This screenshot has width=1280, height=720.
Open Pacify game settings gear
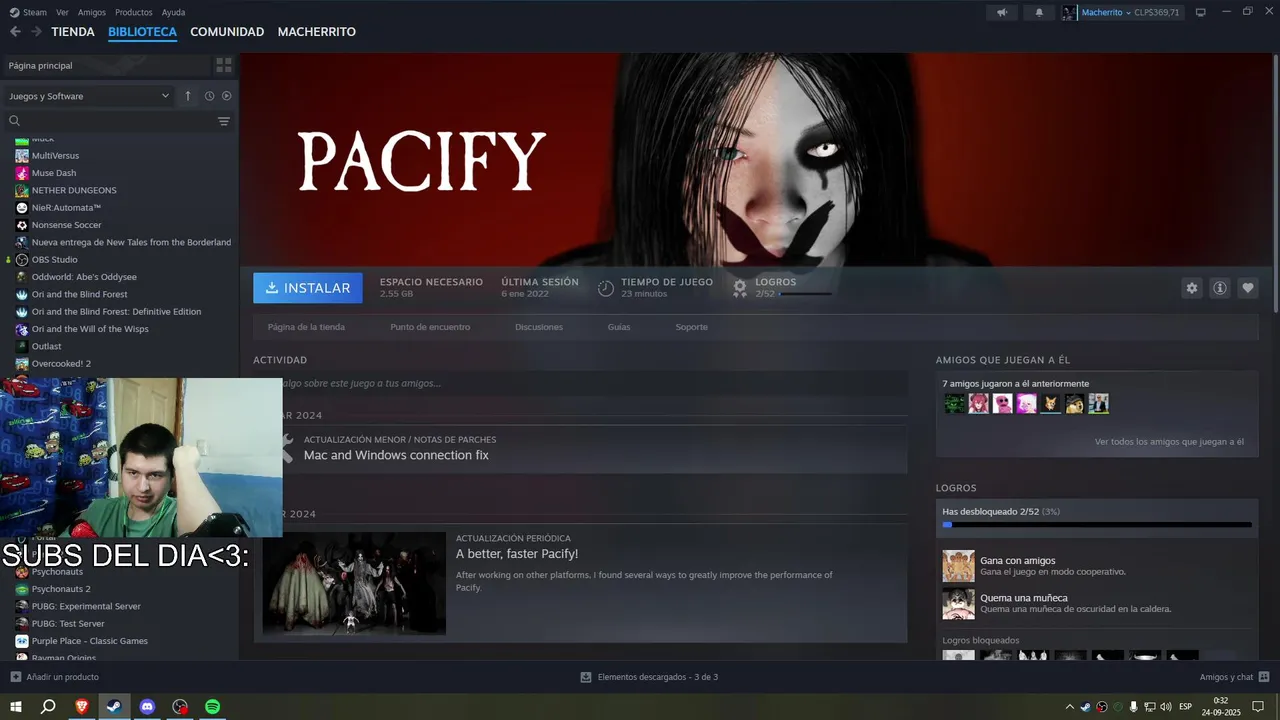click(1192, 288)
